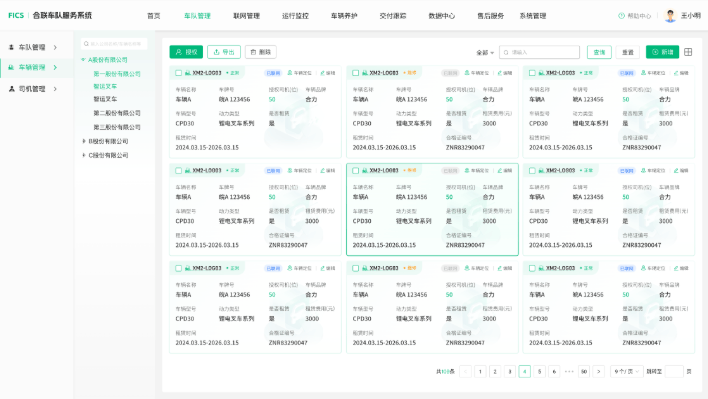Click 编辑 on the first vehicle card
This screenshot has width=708, height=399.
(328, 73)
